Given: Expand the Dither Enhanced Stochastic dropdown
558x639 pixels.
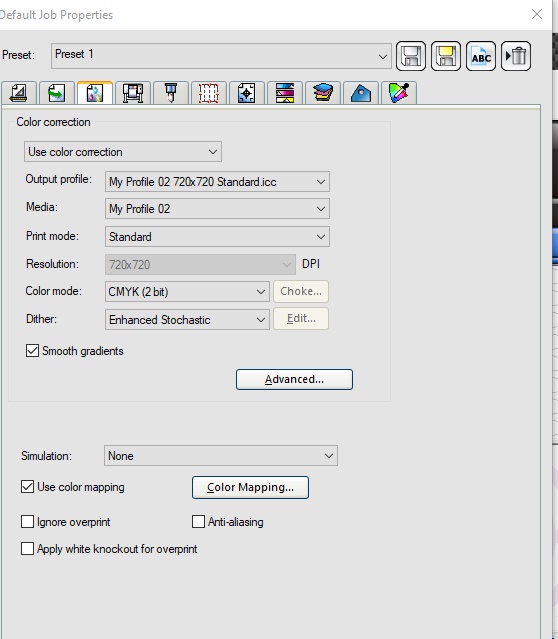Looking at the screenshot, I should pos(187,320).
